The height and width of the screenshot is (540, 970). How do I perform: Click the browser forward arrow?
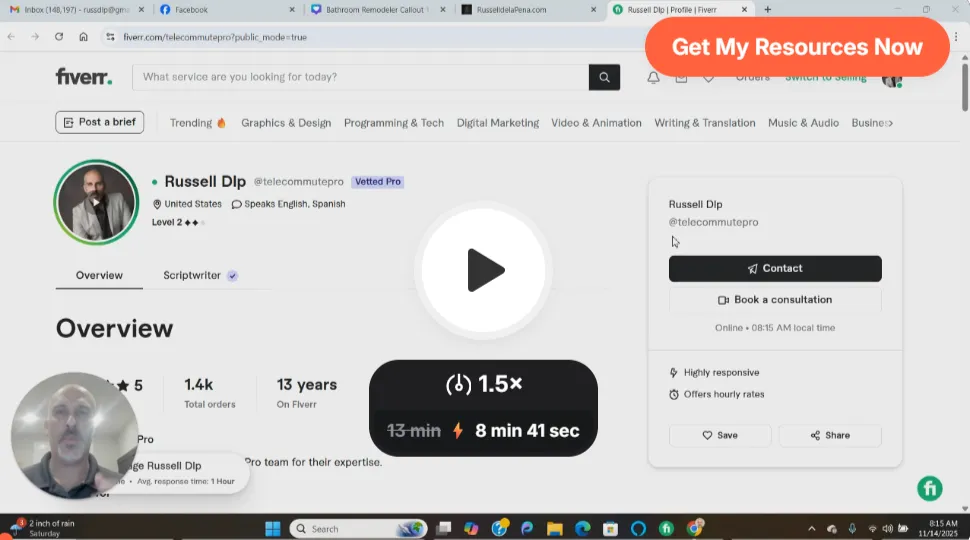click(35, 37)
